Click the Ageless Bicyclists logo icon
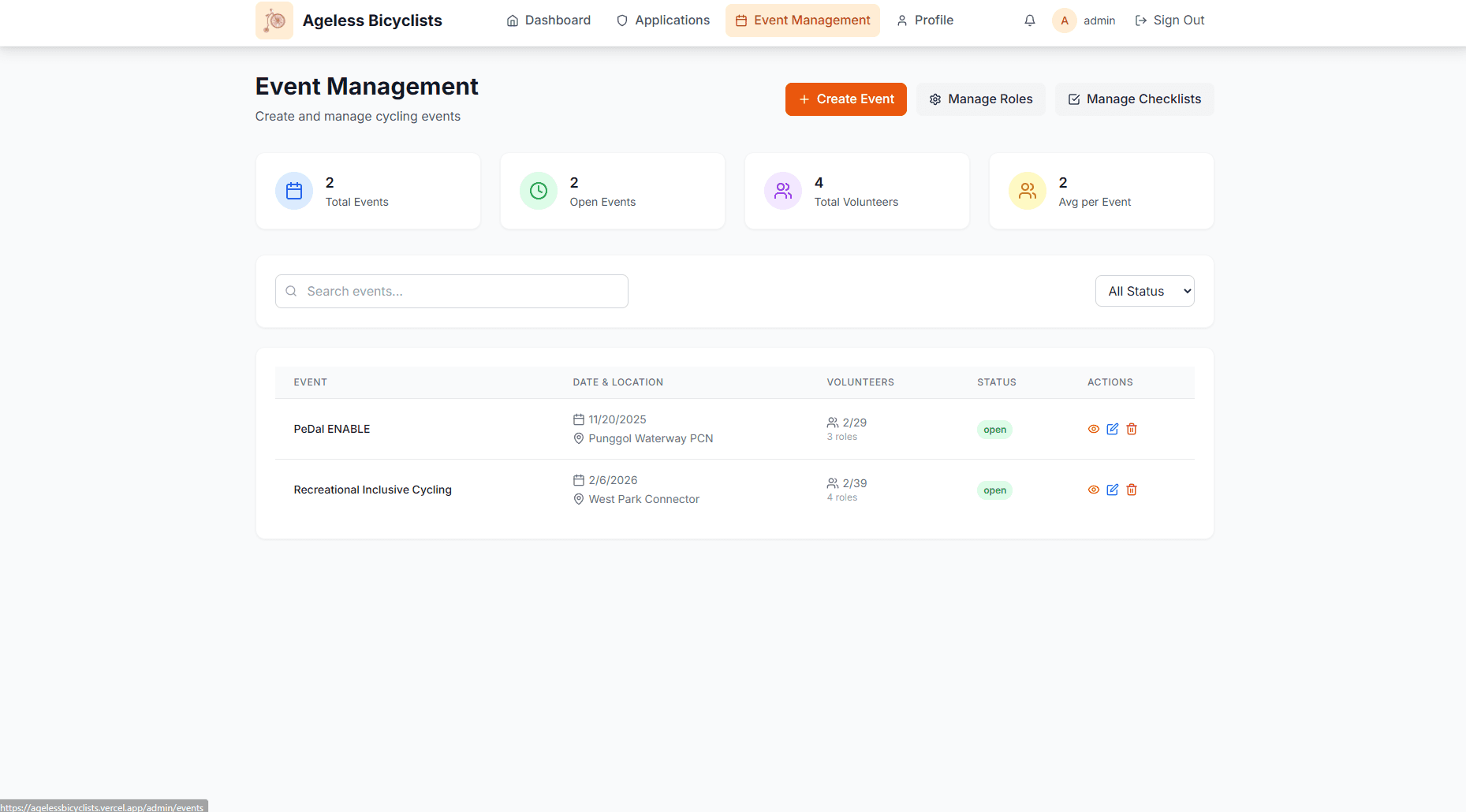Viewport: 1466px width, 812px height. 274,20
